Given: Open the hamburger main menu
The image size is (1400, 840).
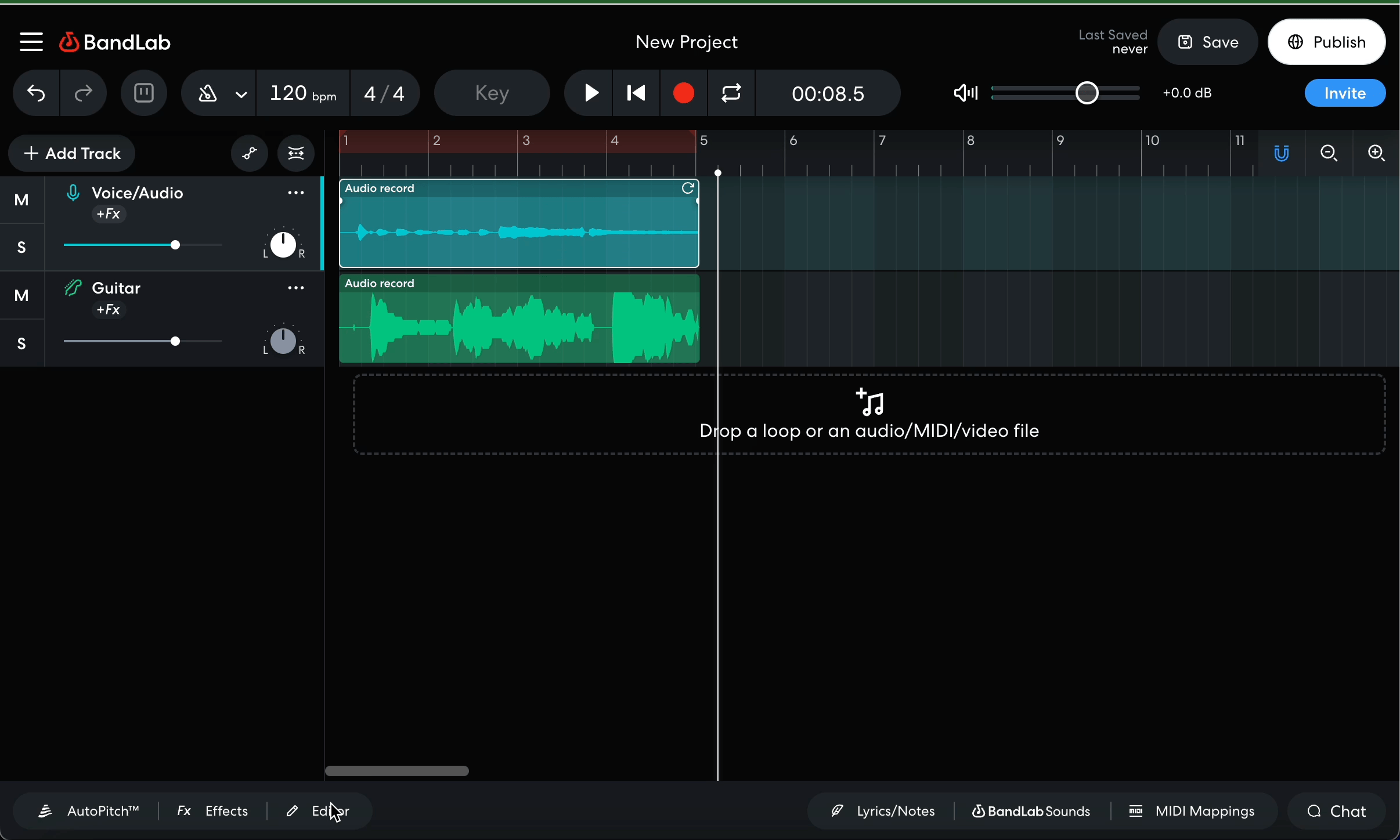Looking at the screenshot, I should tap(31, 42).
